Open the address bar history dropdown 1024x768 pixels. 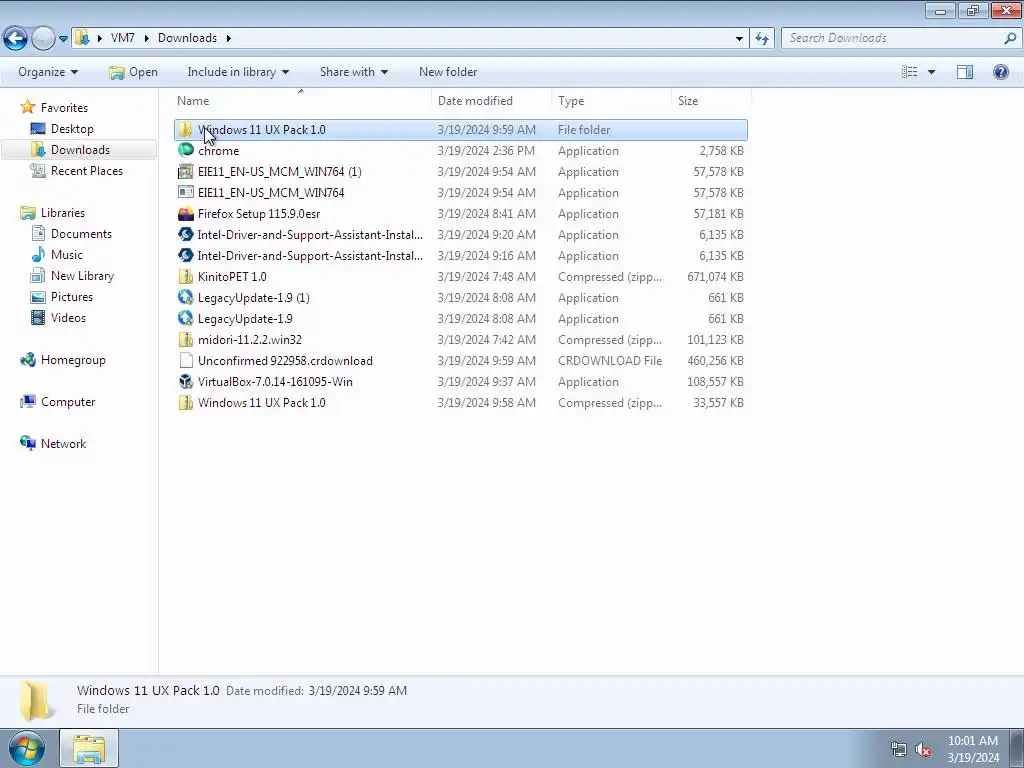point(739,39)
